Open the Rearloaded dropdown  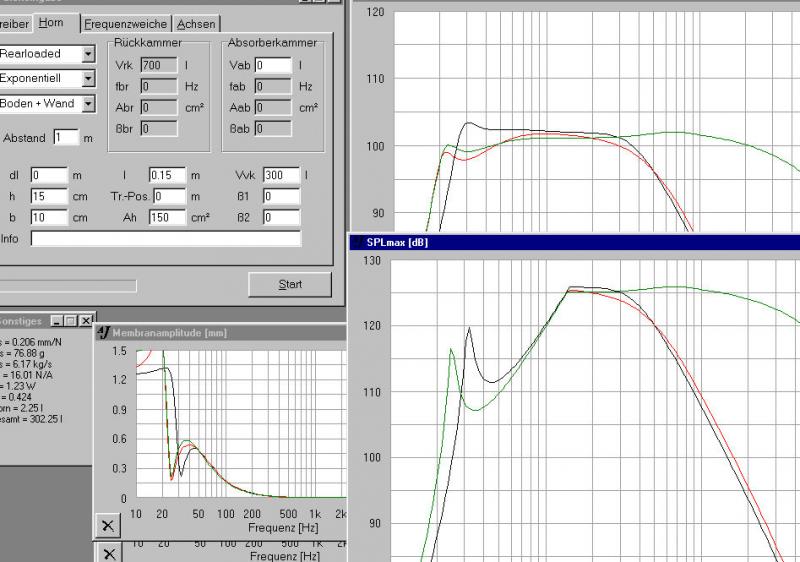88,53
